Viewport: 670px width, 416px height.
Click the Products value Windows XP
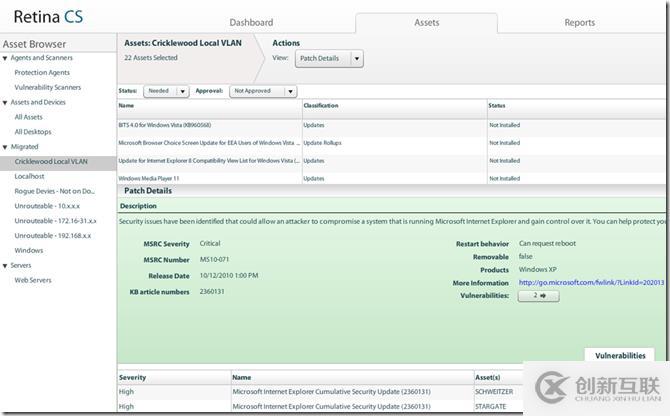(538, 270)
